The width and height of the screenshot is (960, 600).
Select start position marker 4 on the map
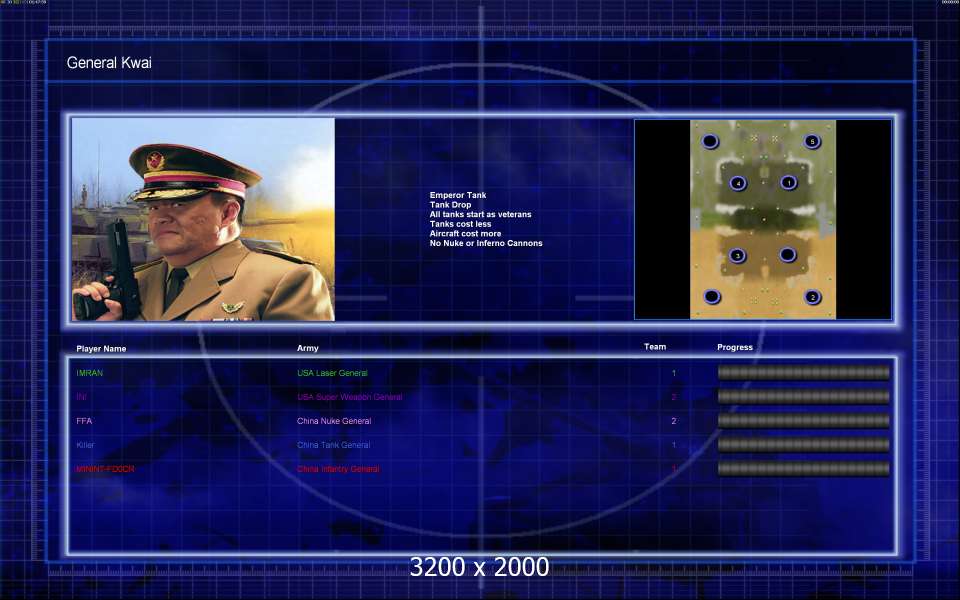[738, 183]
